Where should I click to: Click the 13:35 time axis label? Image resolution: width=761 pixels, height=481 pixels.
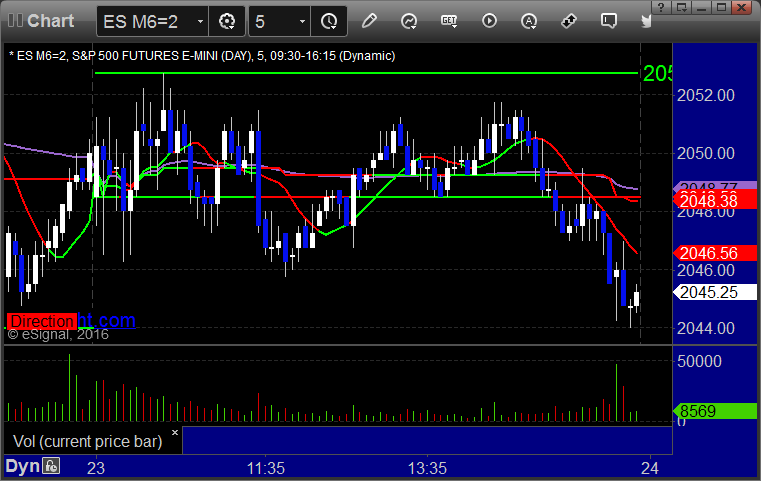click(427, 468)
